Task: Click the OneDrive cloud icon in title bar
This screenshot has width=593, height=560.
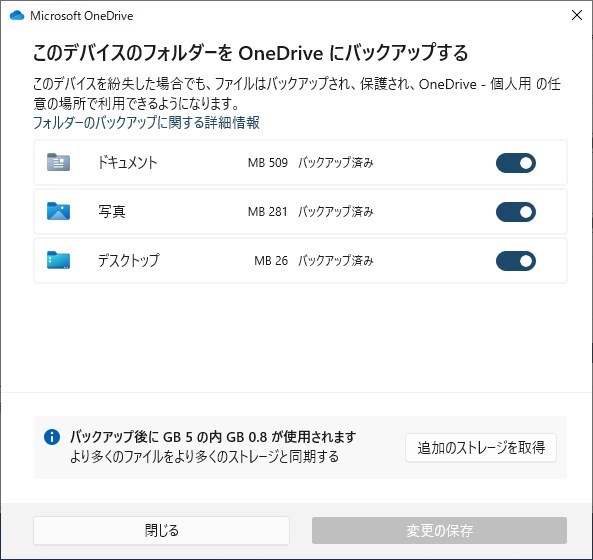Action: coord(17,16)
